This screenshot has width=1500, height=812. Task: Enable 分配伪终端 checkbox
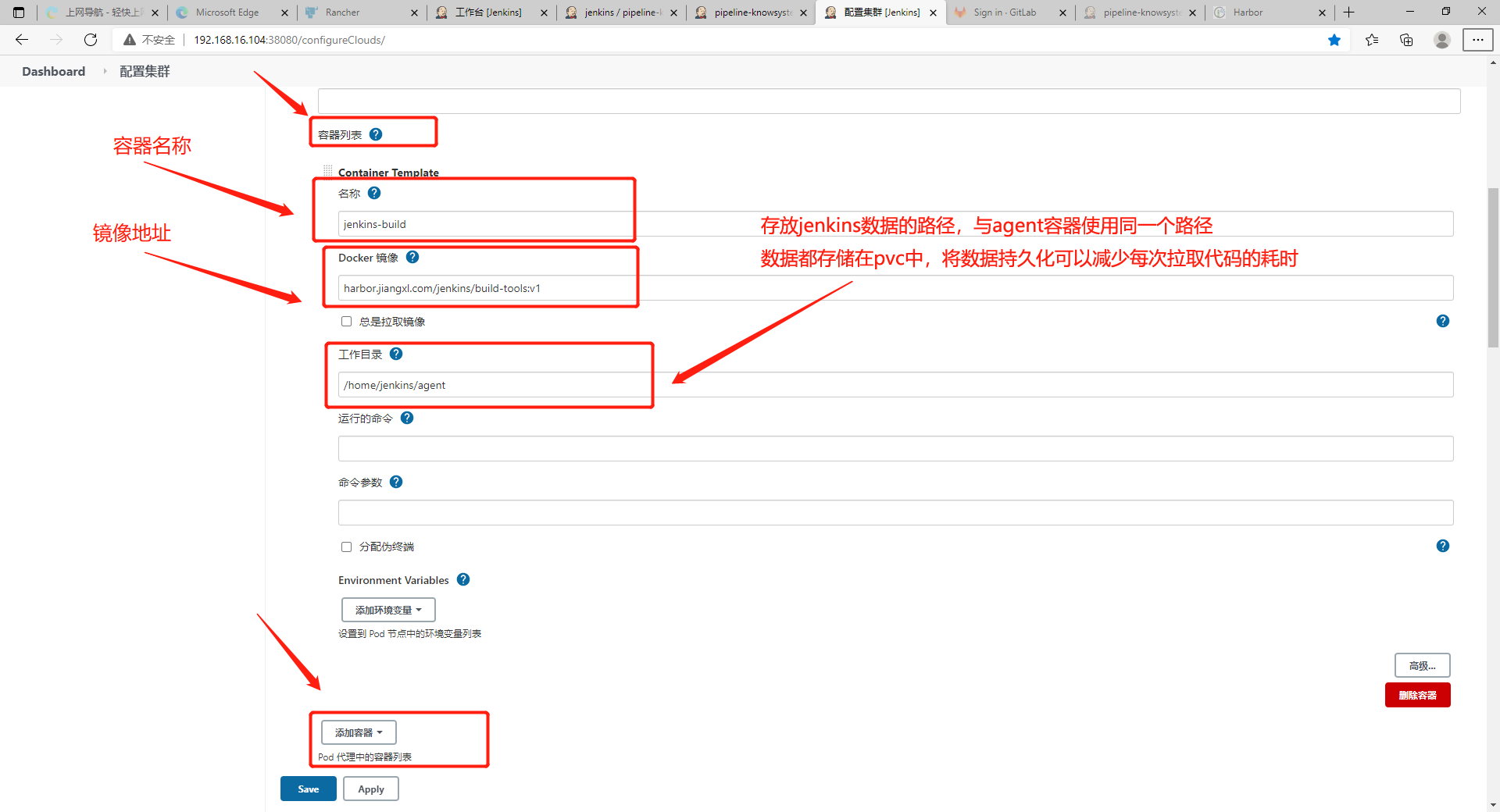click(346, 547)
